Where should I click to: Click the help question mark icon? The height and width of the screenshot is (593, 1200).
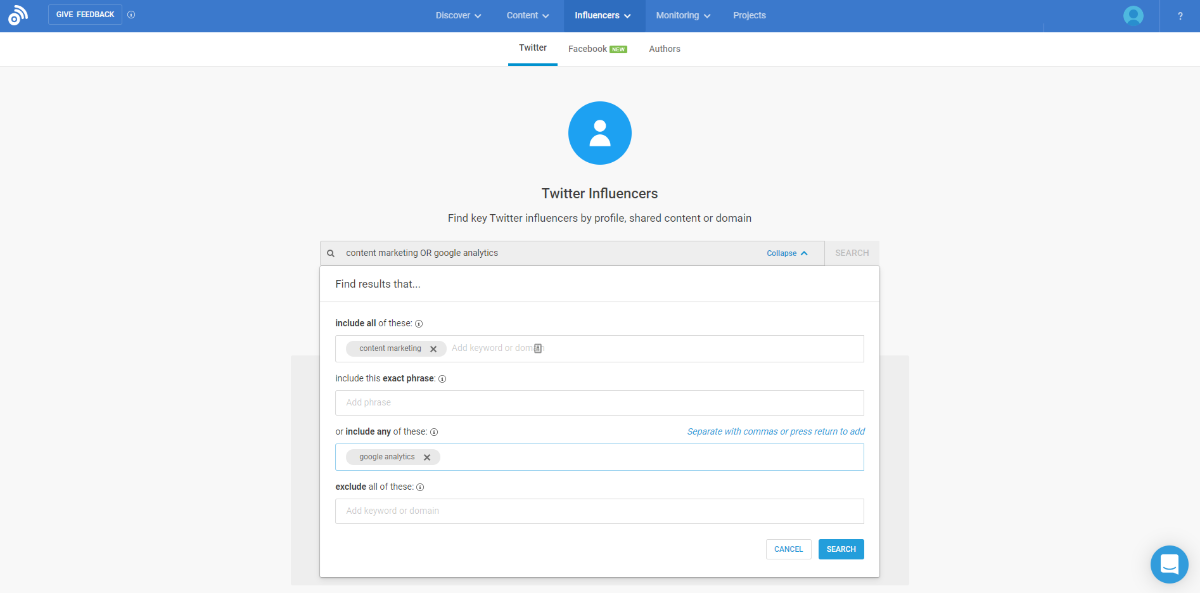click(x=1180, y=15)
